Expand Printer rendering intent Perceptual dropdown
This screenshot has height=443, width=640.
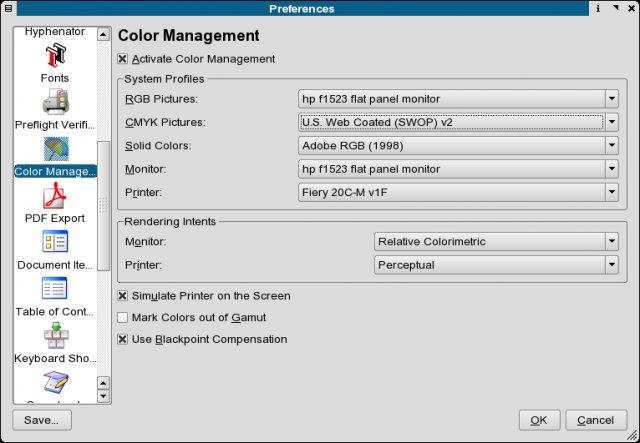coord(496,265)
